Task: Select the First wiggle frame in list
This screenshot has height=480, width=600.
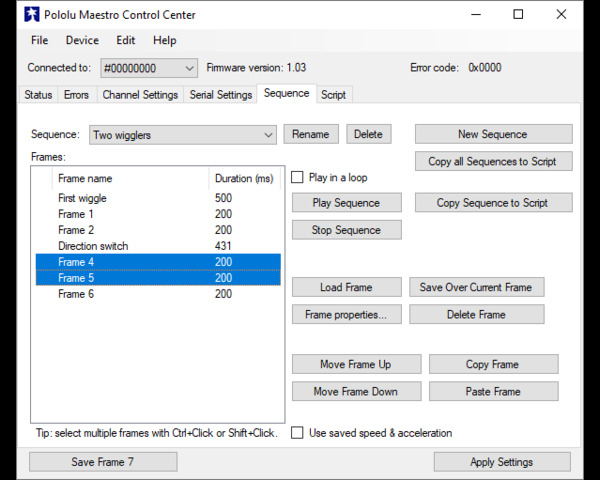Action: [82, 198]
